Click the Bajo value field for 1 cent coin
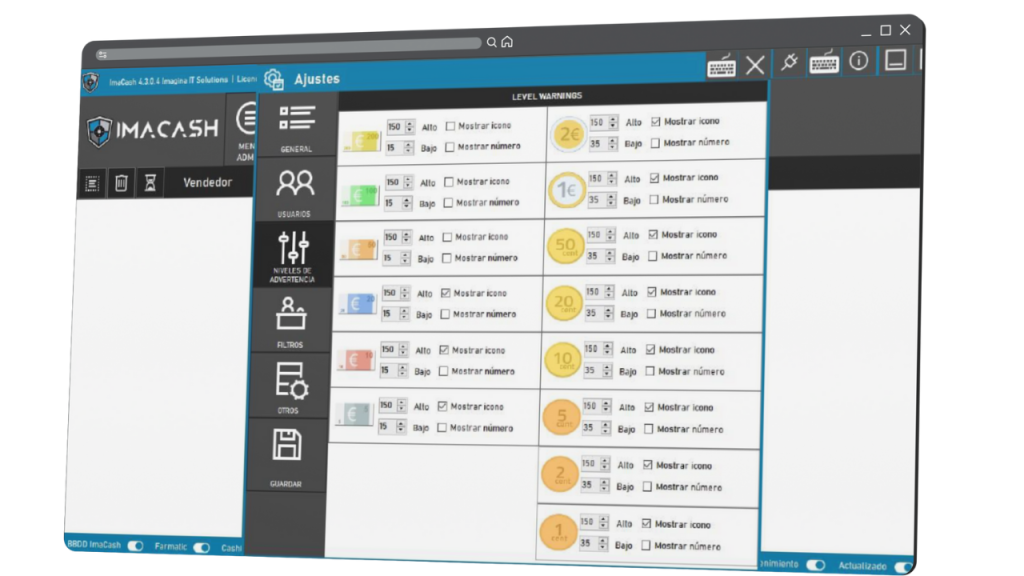This screenshot has height=576, width=1024. (x=589, y=544)
